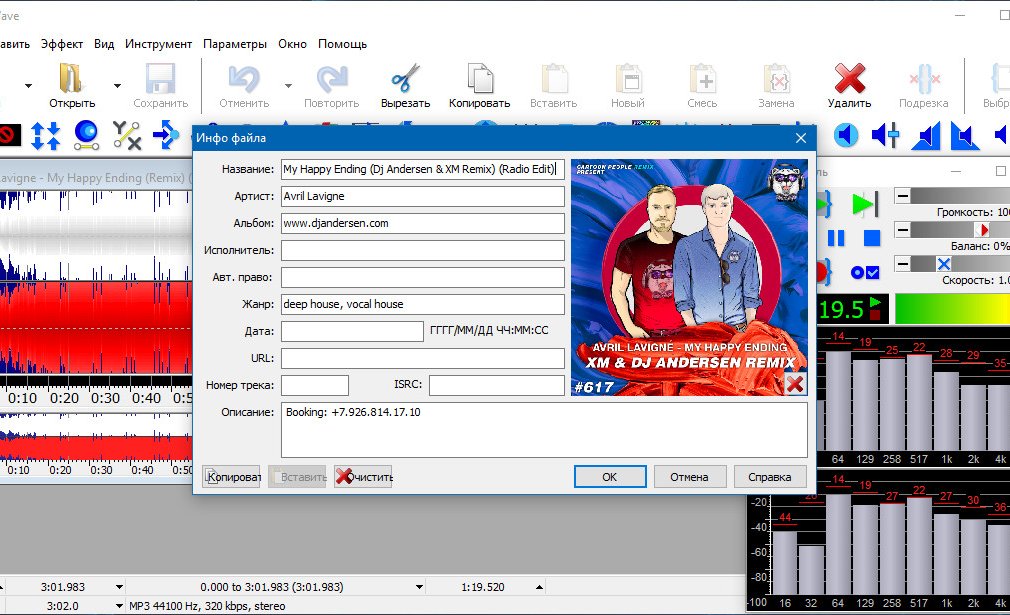Image resolution: width=1010 pixels, height=615 pixels.
Task: Click the Скорость slider X handle
Action: [x=944, y=264]
